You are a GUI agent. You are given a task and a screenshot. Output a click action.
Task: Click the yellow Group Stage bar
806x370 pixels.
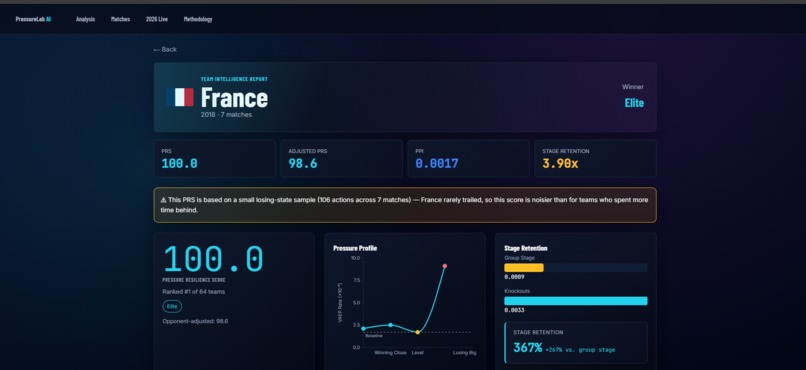524,268
